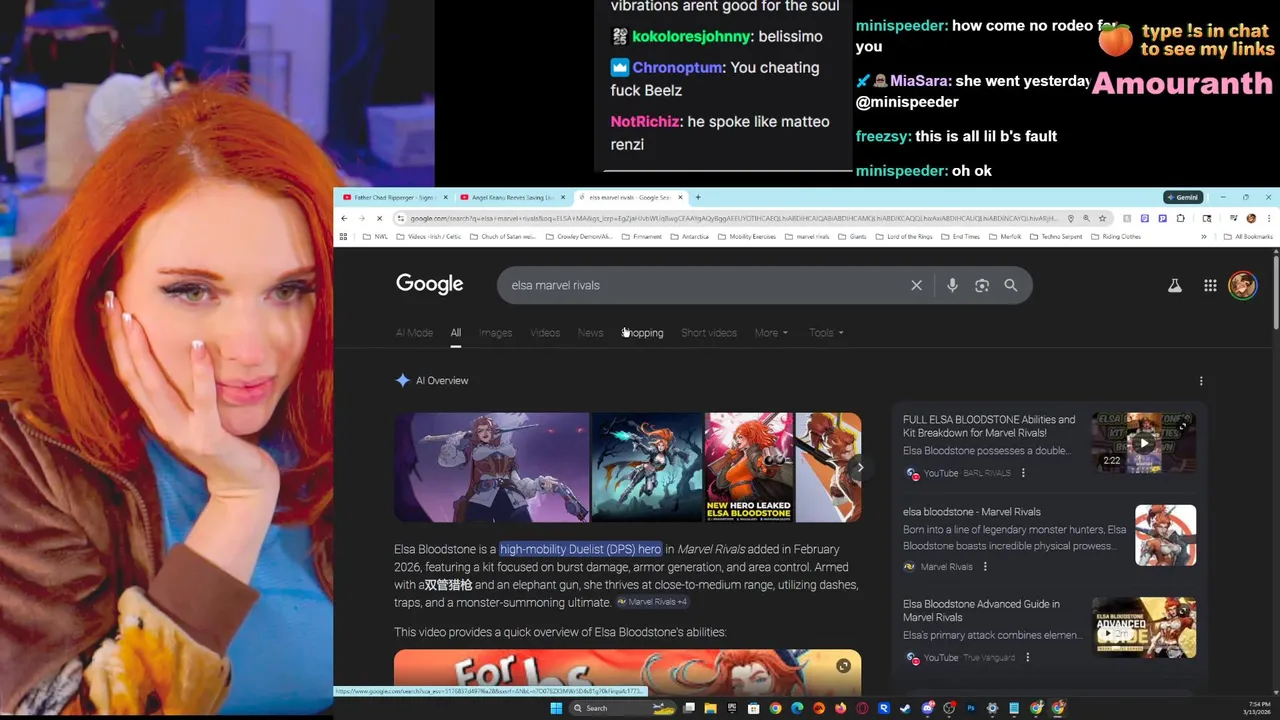Switch to Short videos tab

click(709, 333)
